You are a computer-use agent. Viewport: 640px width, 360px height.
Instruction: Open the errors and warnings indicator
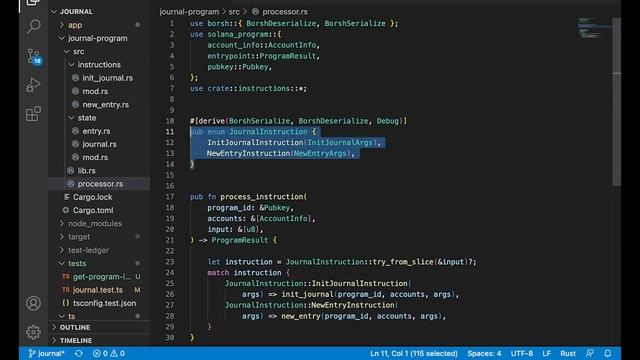[109, 353]
